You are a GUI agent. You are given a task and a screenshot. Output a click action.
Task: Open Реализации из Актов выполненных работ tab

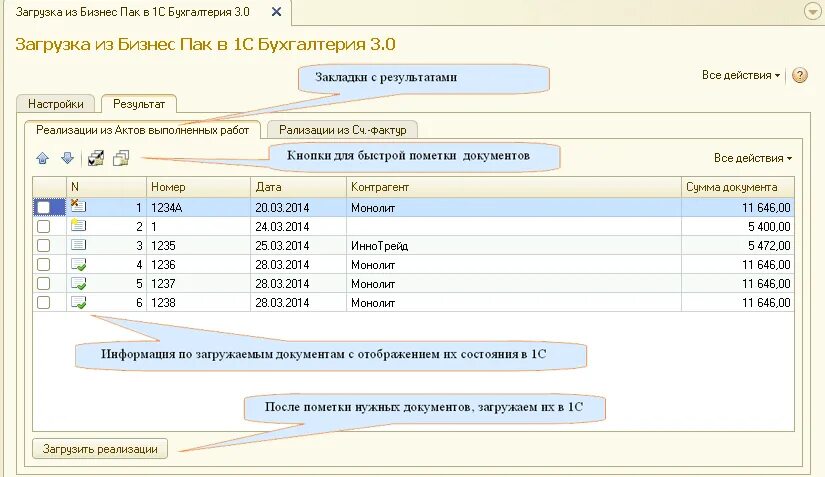click(143, 130)
